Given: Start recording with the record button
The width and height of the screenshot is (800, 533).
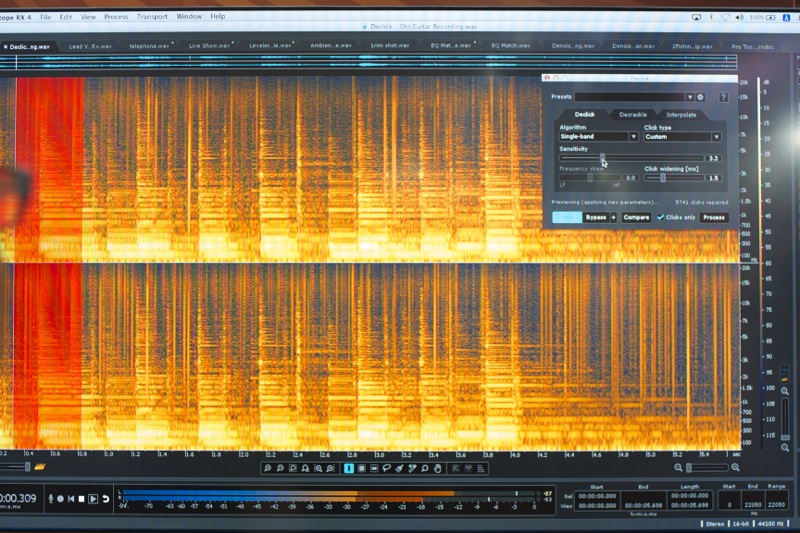Looking at the screenshot, I should (60, 499).
